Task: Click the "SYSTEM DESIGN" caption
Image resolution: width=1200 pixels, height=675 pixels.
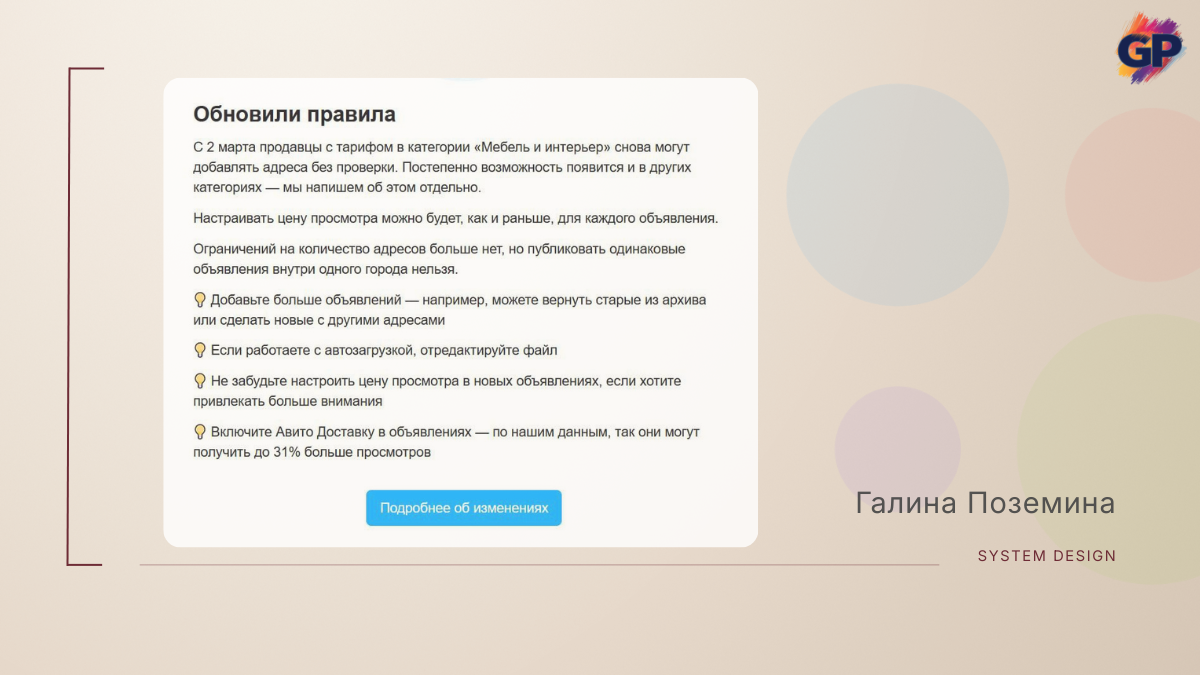Action: point(1047,555)
